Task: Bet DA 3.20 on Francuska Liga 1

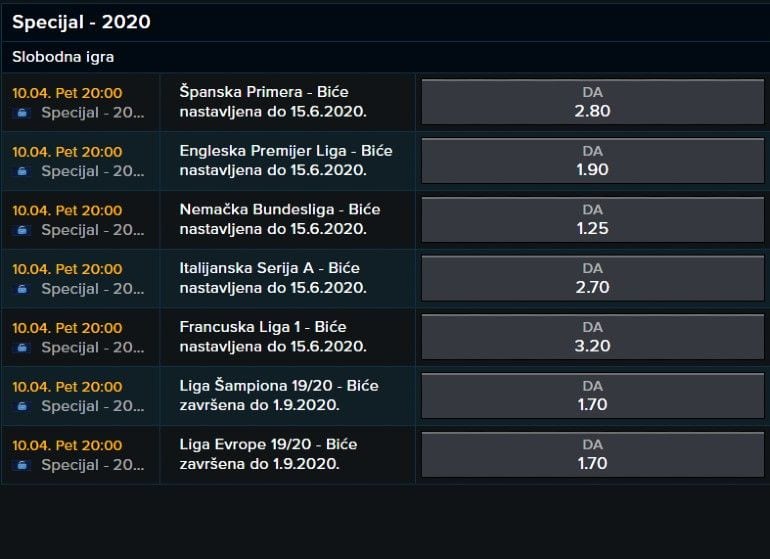Action: coord(592,337)
